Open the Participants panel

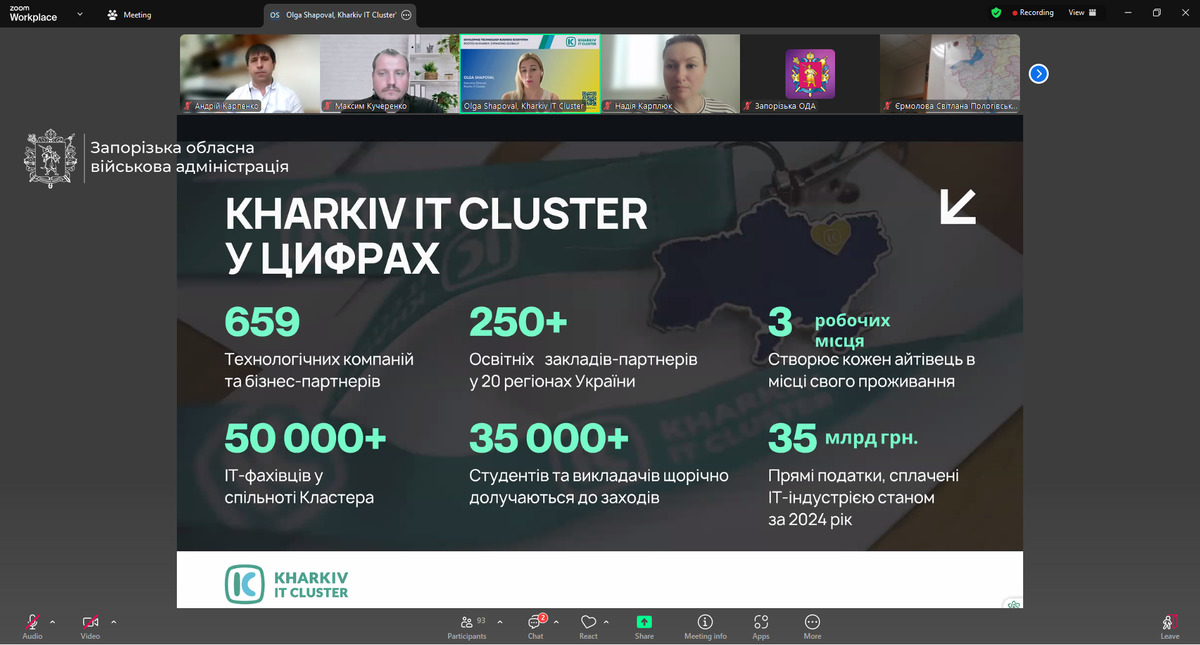[x=467, y=626]
